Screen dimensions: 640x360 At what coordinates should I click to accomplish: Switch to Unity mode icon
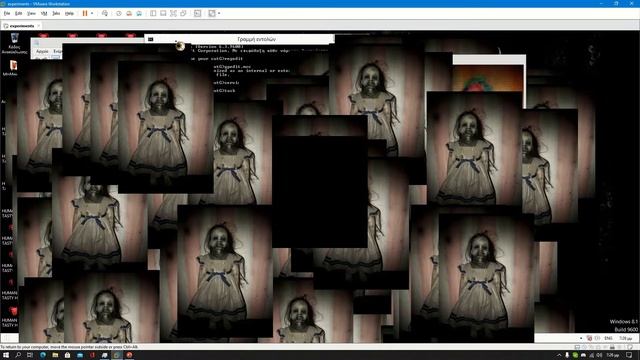[183, 13]
